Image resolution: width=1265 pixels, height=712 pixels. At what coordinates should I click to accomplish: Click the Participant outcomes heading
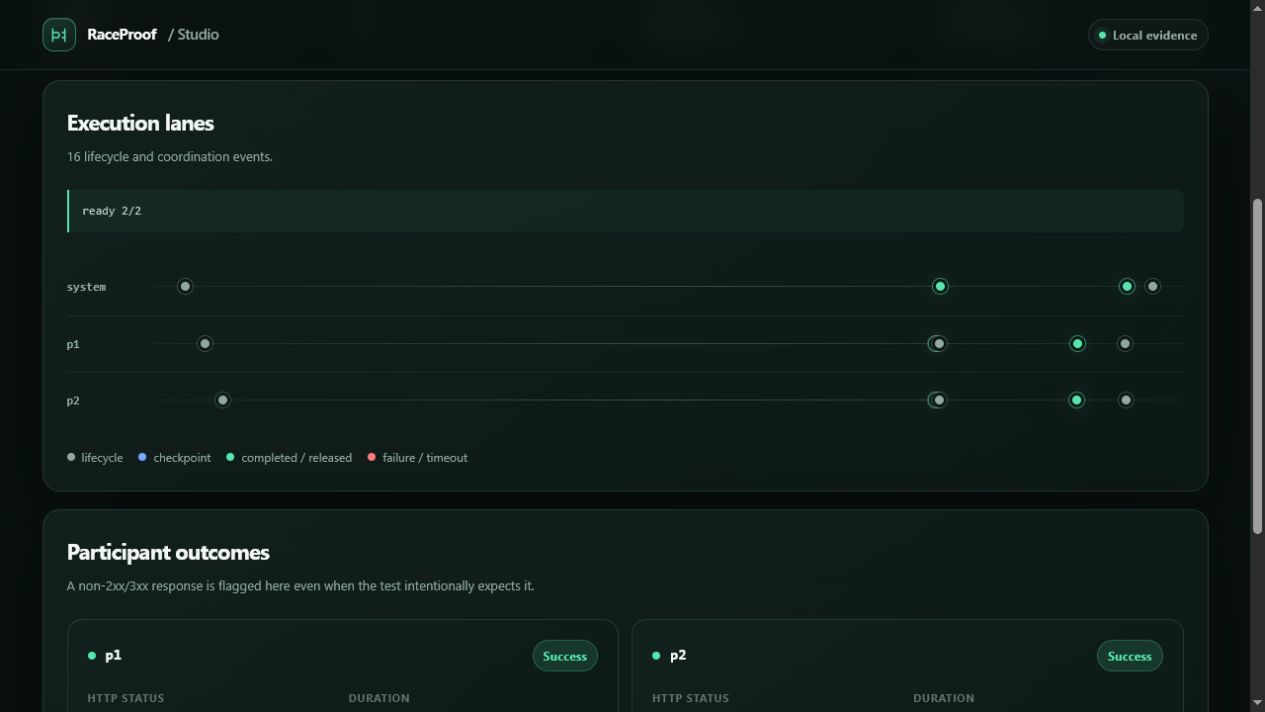[x=168, y=552]
